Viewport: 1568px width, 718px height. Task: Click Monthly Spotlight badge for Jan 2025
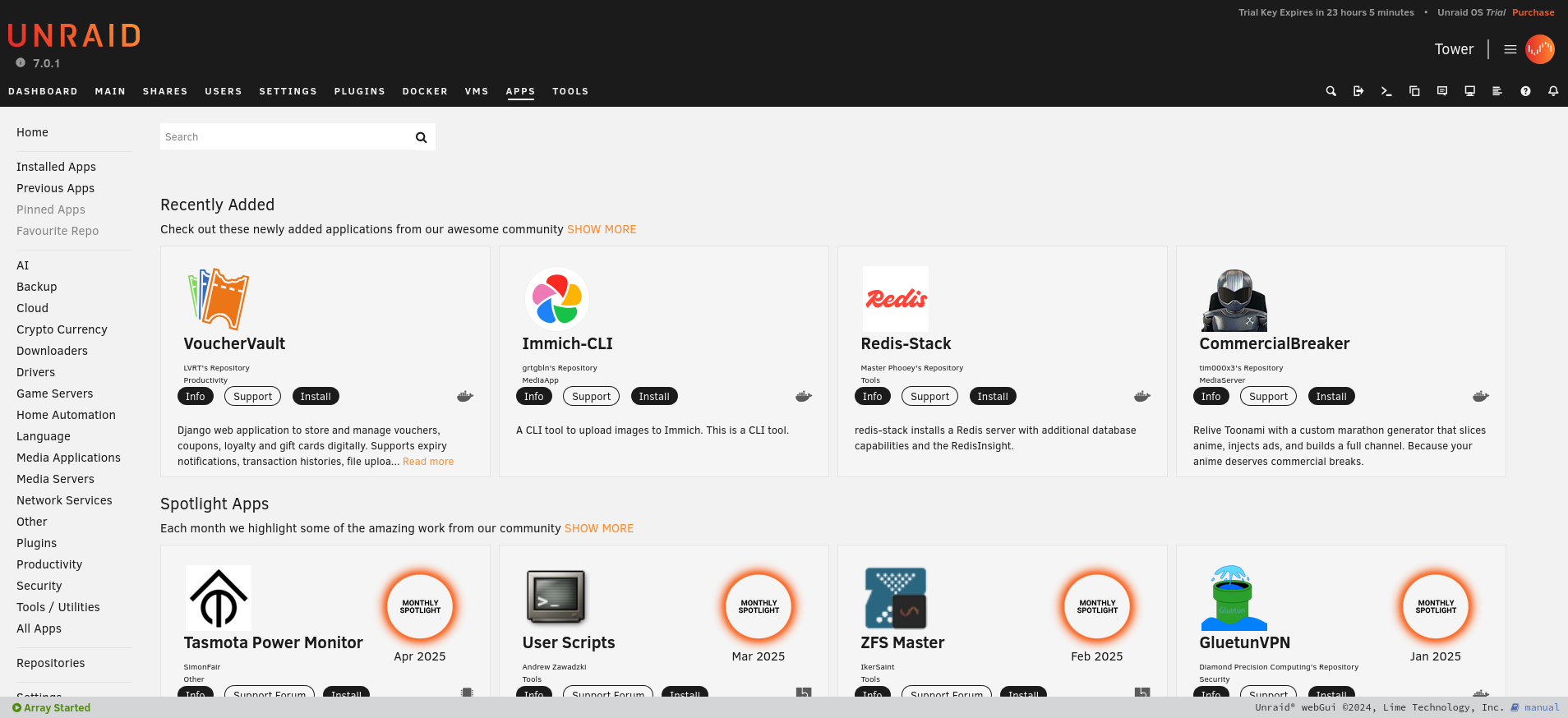point(1436,607)
